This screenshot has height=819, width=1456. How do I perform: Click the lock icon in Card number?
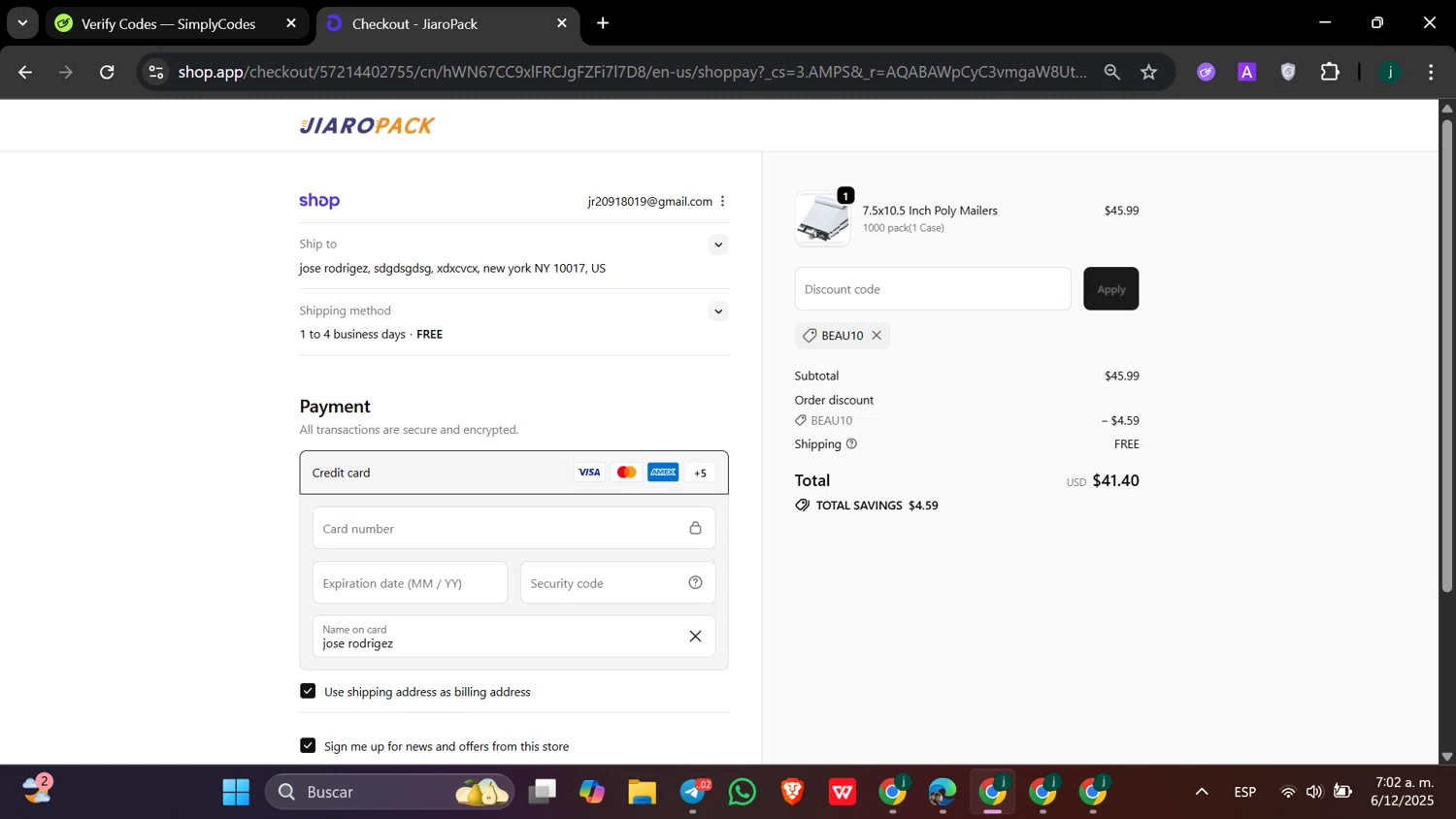pos(695,528)
